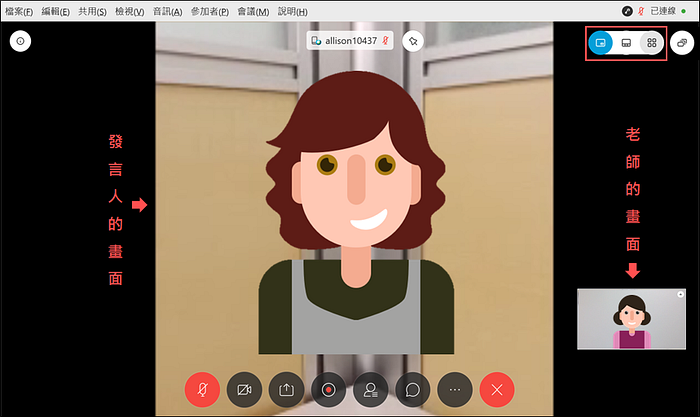Click the teacher's self-view thumbnail
Screen dimensions: 700x417
(631, 319)
